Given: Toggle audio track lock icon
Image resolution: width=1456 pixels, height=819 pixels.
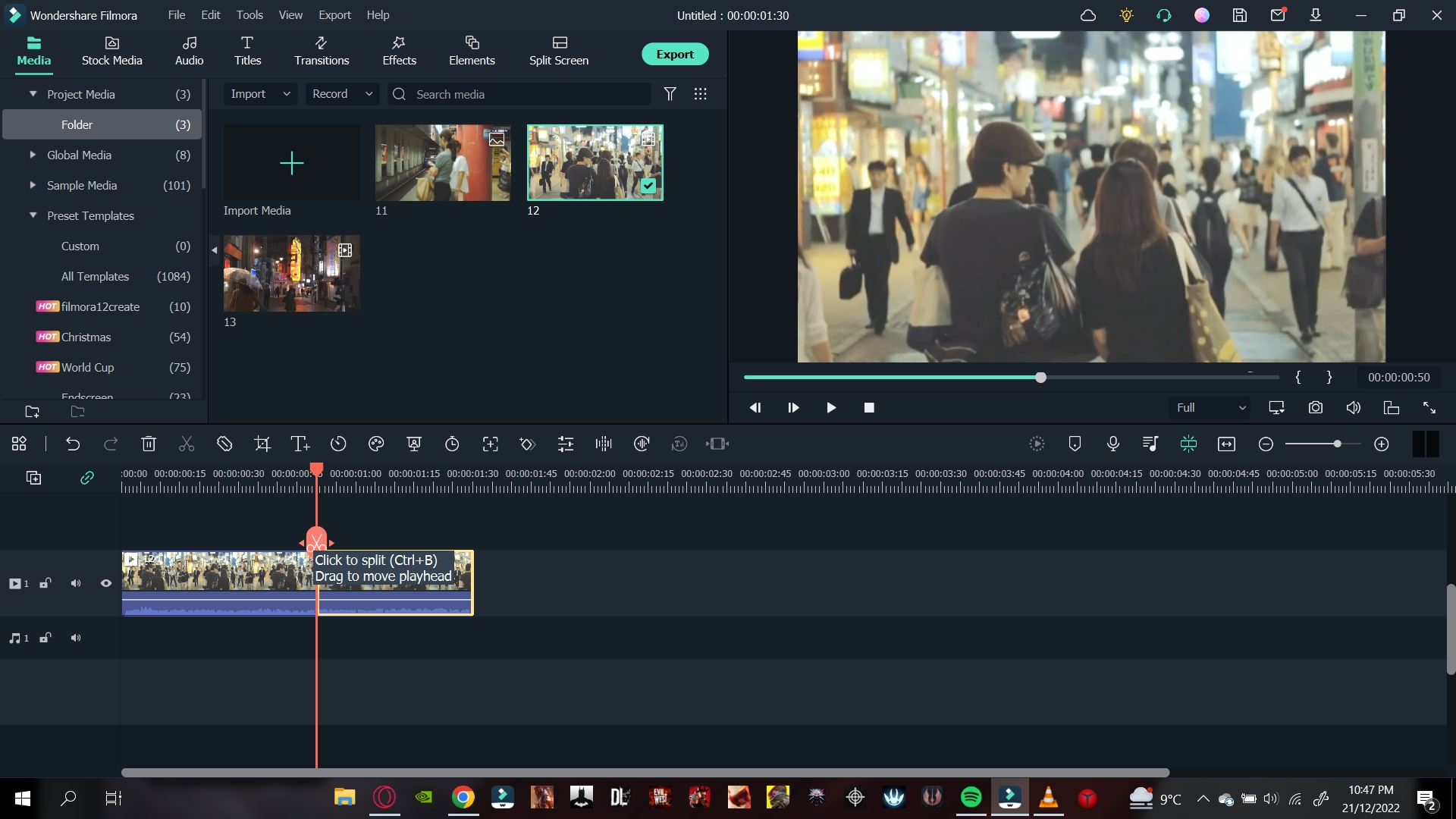Looking at the screenshot, I should [45, 638].
